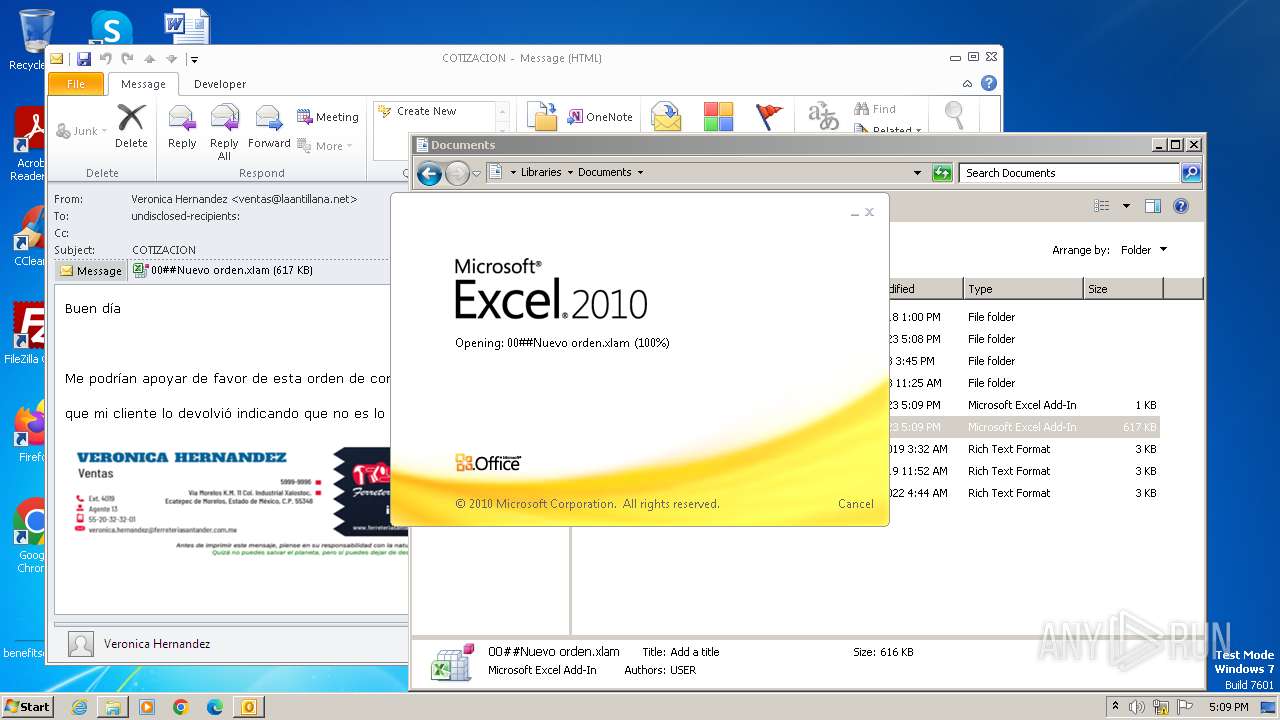Collapse the Outlook ribbon with the caret
The image size is (1280, 720).
tap(967, 84)
